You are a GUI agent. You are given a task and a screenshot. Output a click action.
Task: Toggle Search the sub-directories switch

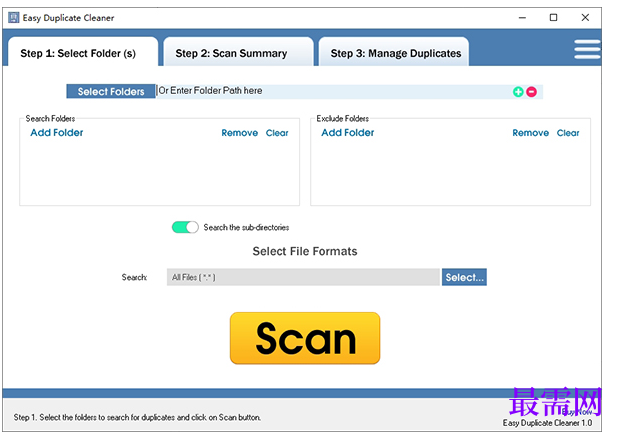(185, 227)
